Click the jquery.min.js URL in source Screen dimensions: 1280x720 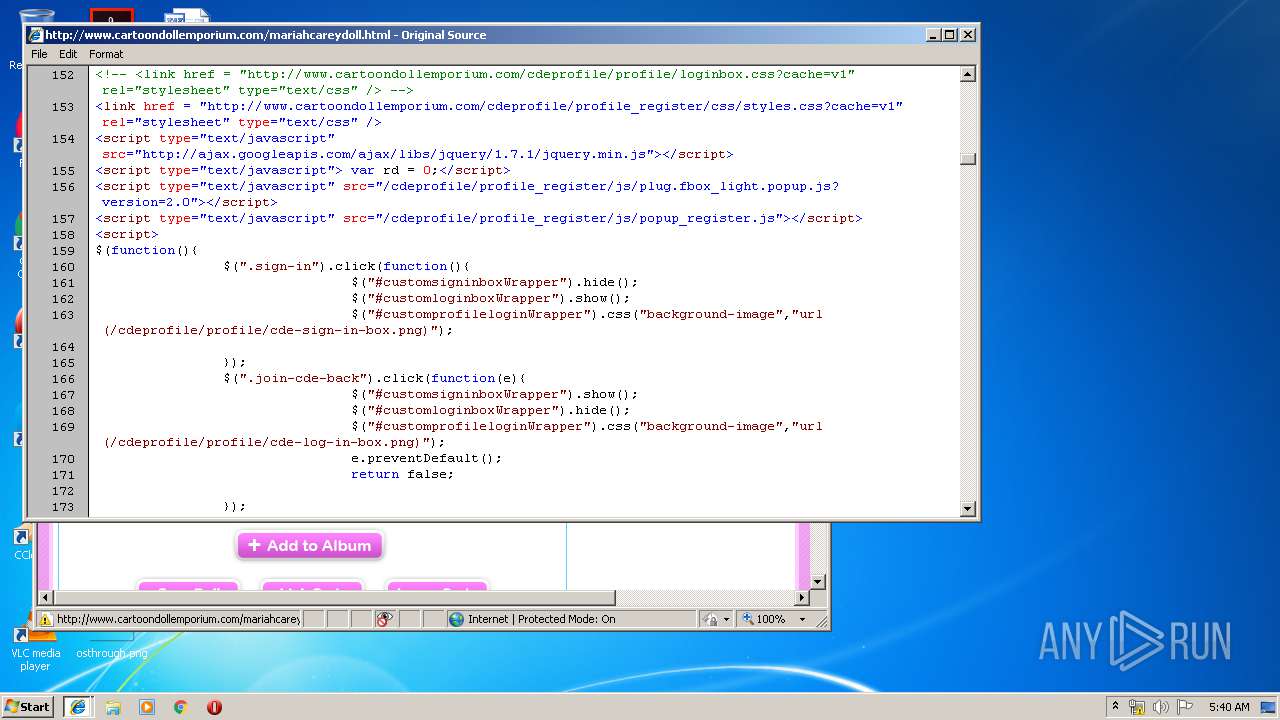tap(397, 154)
